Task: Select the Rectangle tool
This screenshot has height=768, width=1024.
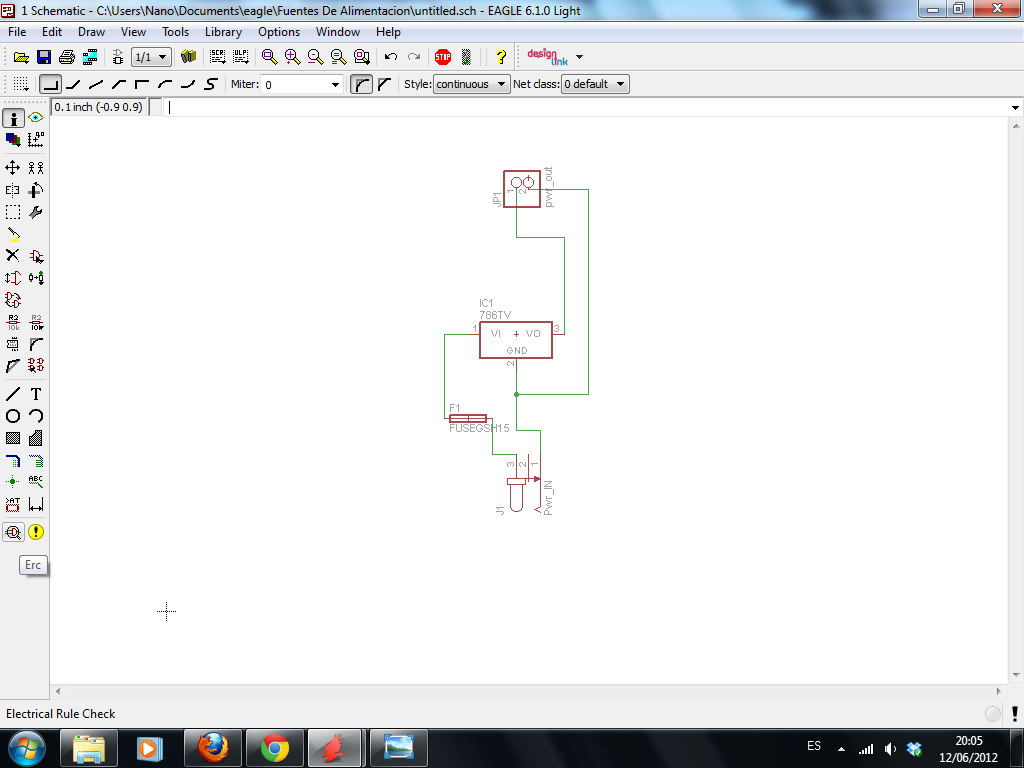Action: (13, 438)
